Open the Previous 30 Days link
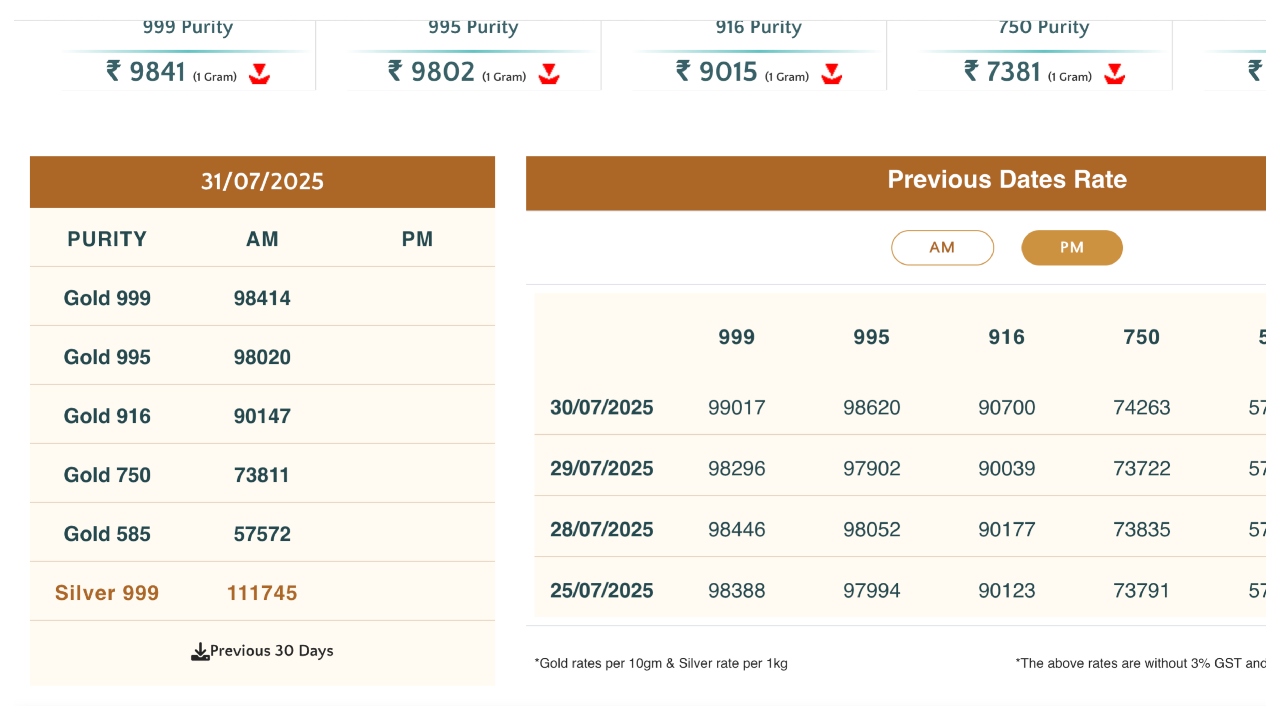 coord(272,651)
